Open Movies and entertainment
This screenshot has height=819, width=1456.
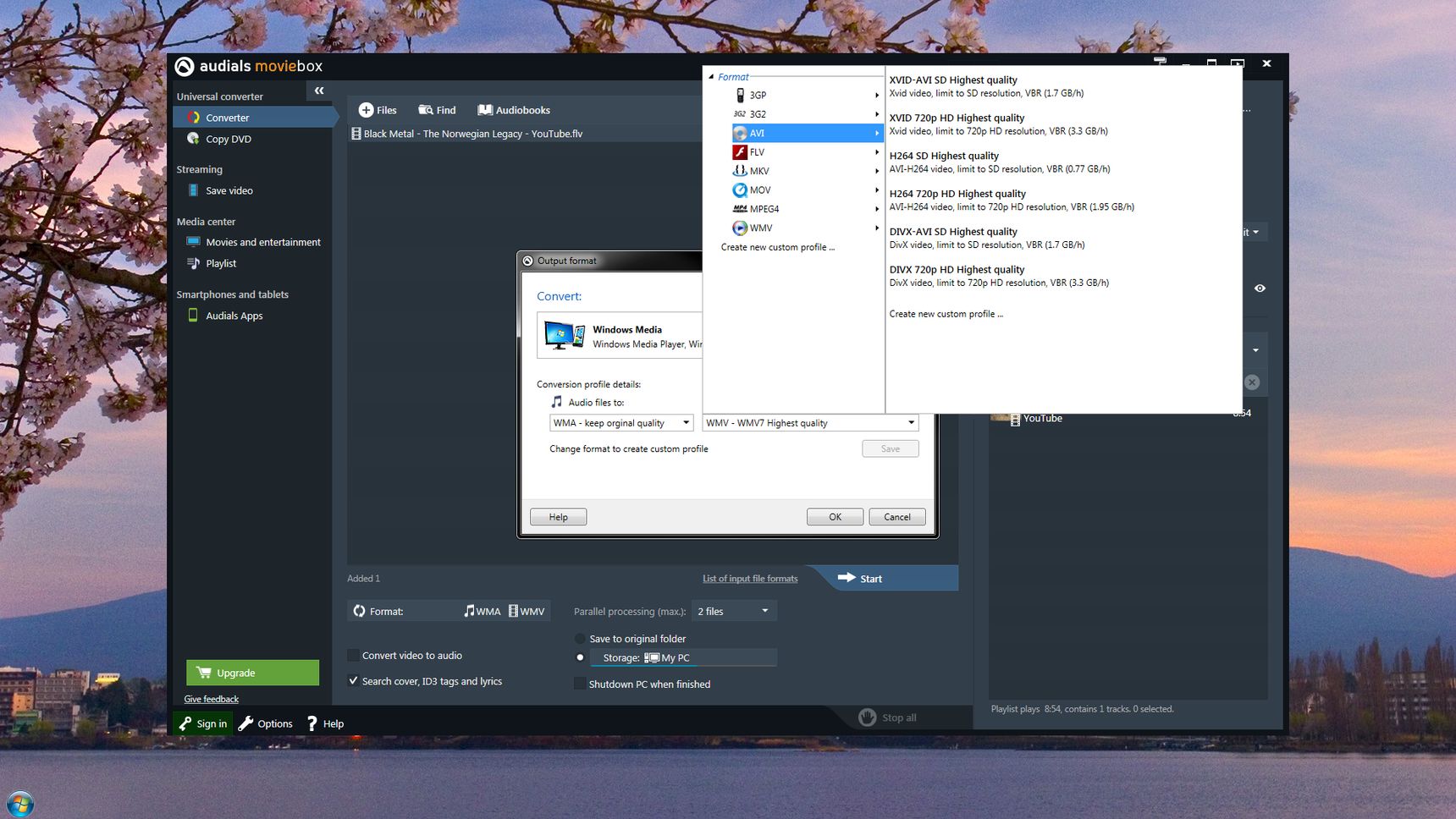click(254, 242)
